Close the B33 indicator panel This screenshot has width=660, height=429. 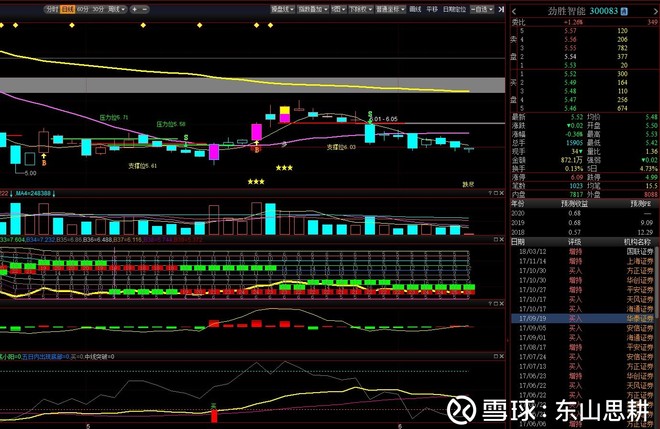click(x=501, y=239)
